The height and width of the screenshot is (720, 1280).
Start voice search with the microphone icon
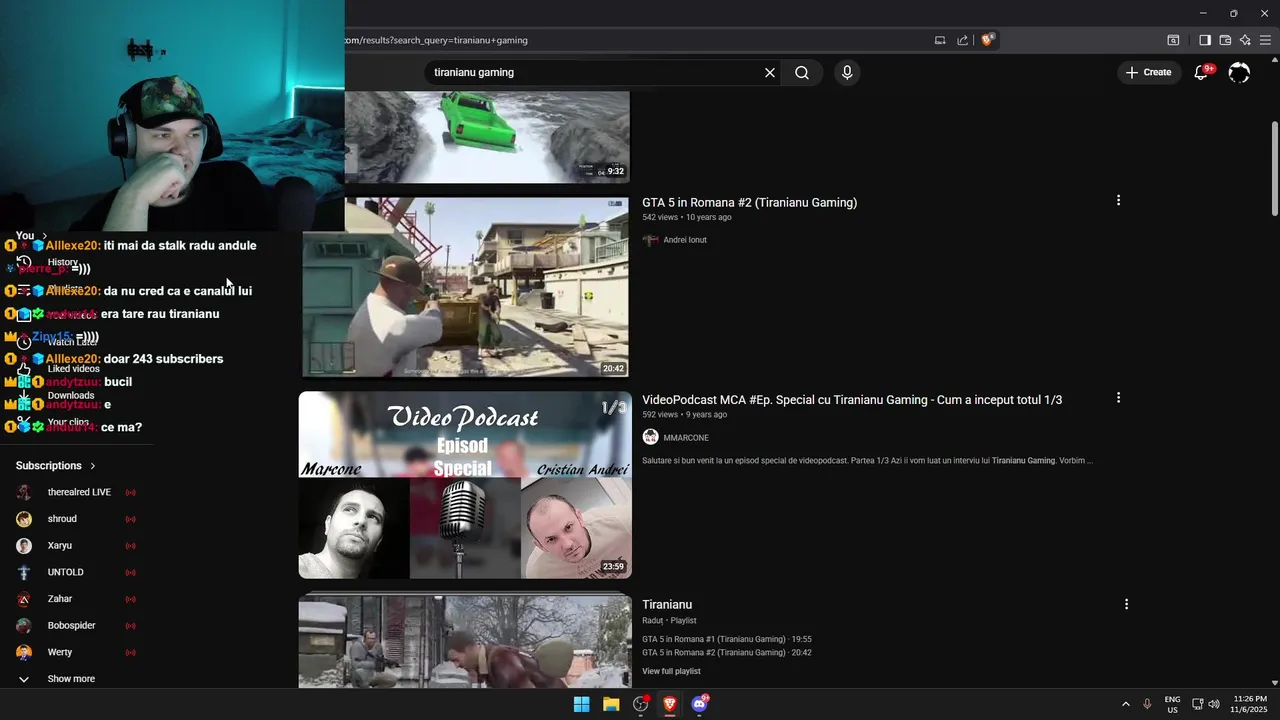pyautogui.click(x=847, y=72)
